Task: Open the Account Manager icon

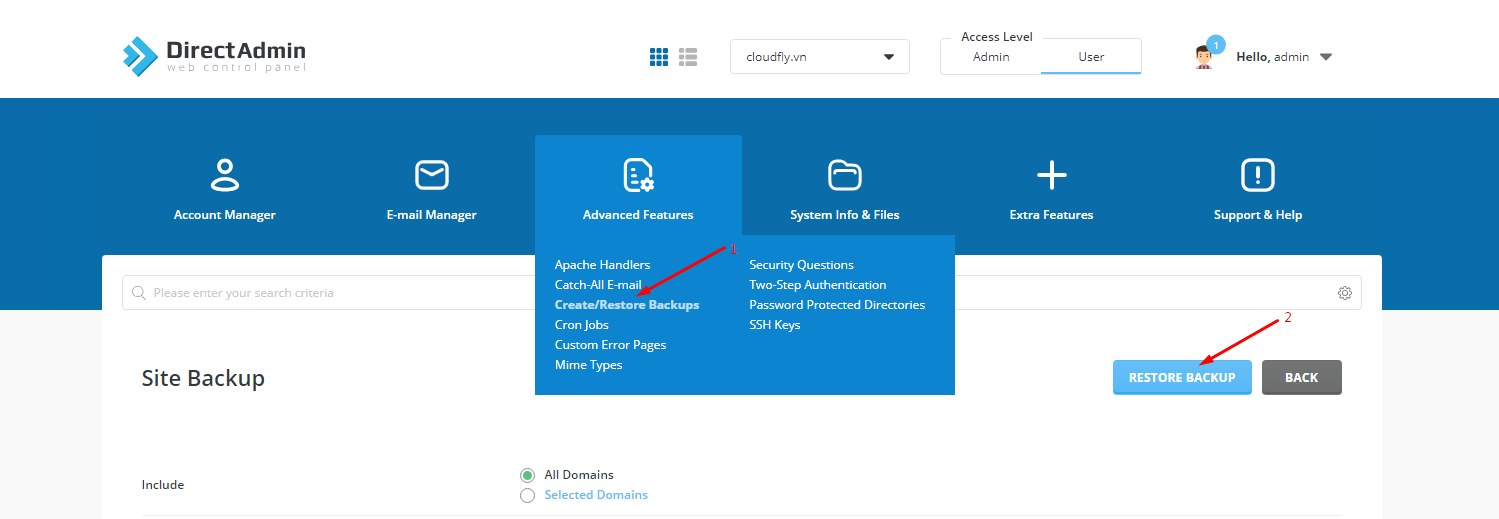Action: tap(225, 175)
